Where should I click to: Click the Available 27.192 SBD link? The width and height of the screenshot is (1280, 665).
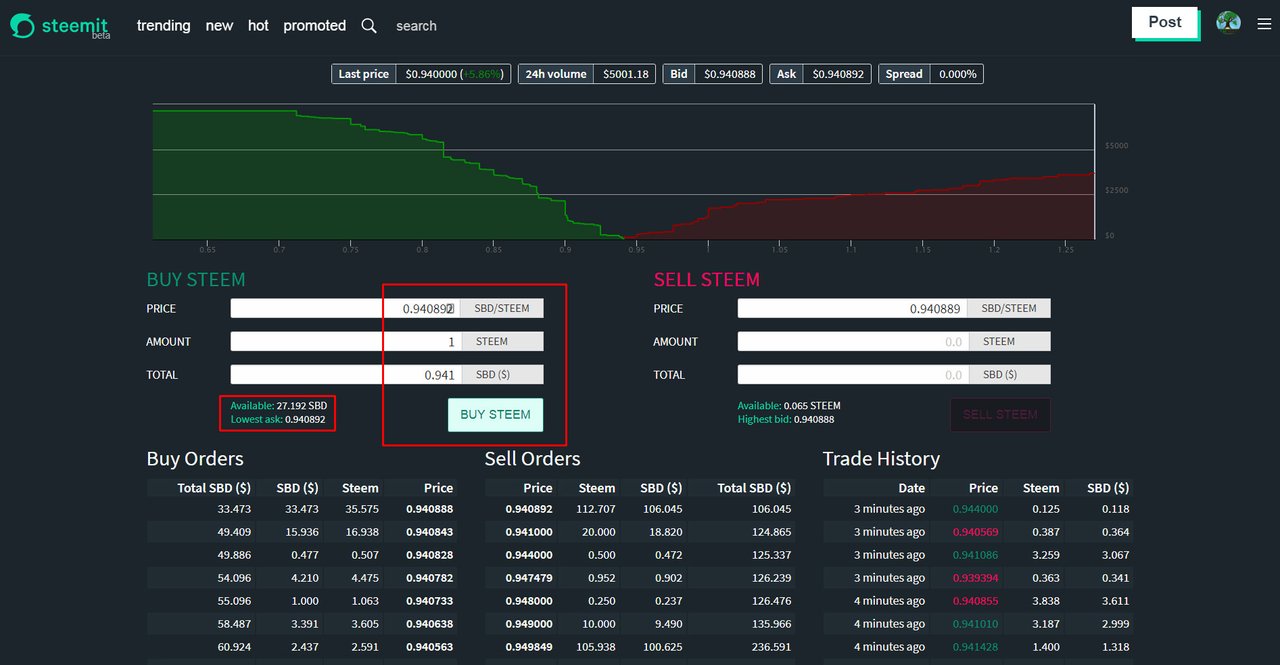click(x=278, y=406)
